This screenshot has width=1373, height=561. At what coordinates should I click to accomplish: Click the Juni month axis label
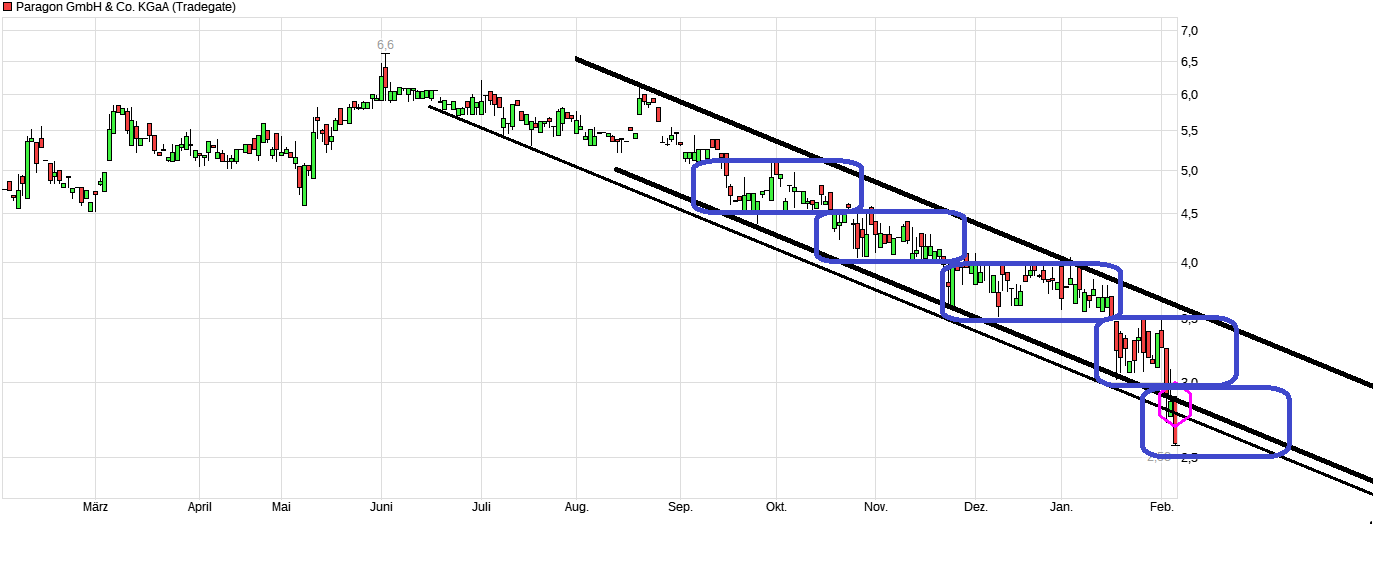coord(381,507)
